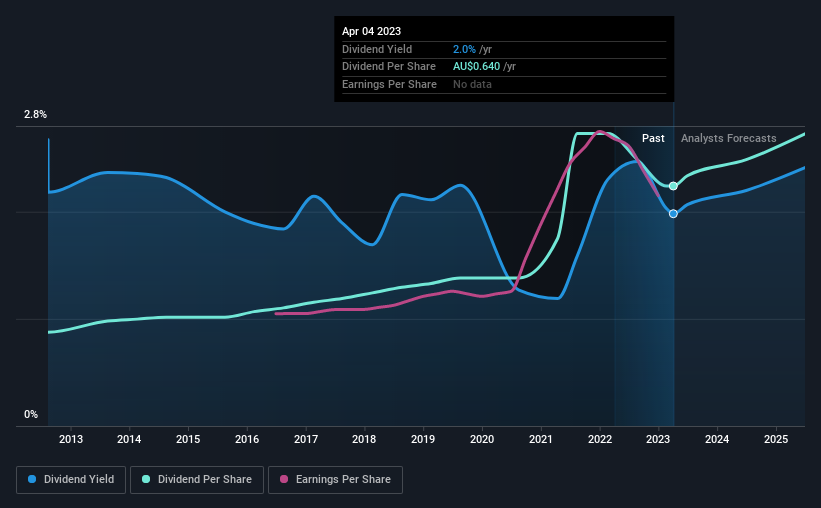This screenshot has height=508, width=821.
Task: Toggle the Earnings Per Share legend button
Action: click(335, 480)
